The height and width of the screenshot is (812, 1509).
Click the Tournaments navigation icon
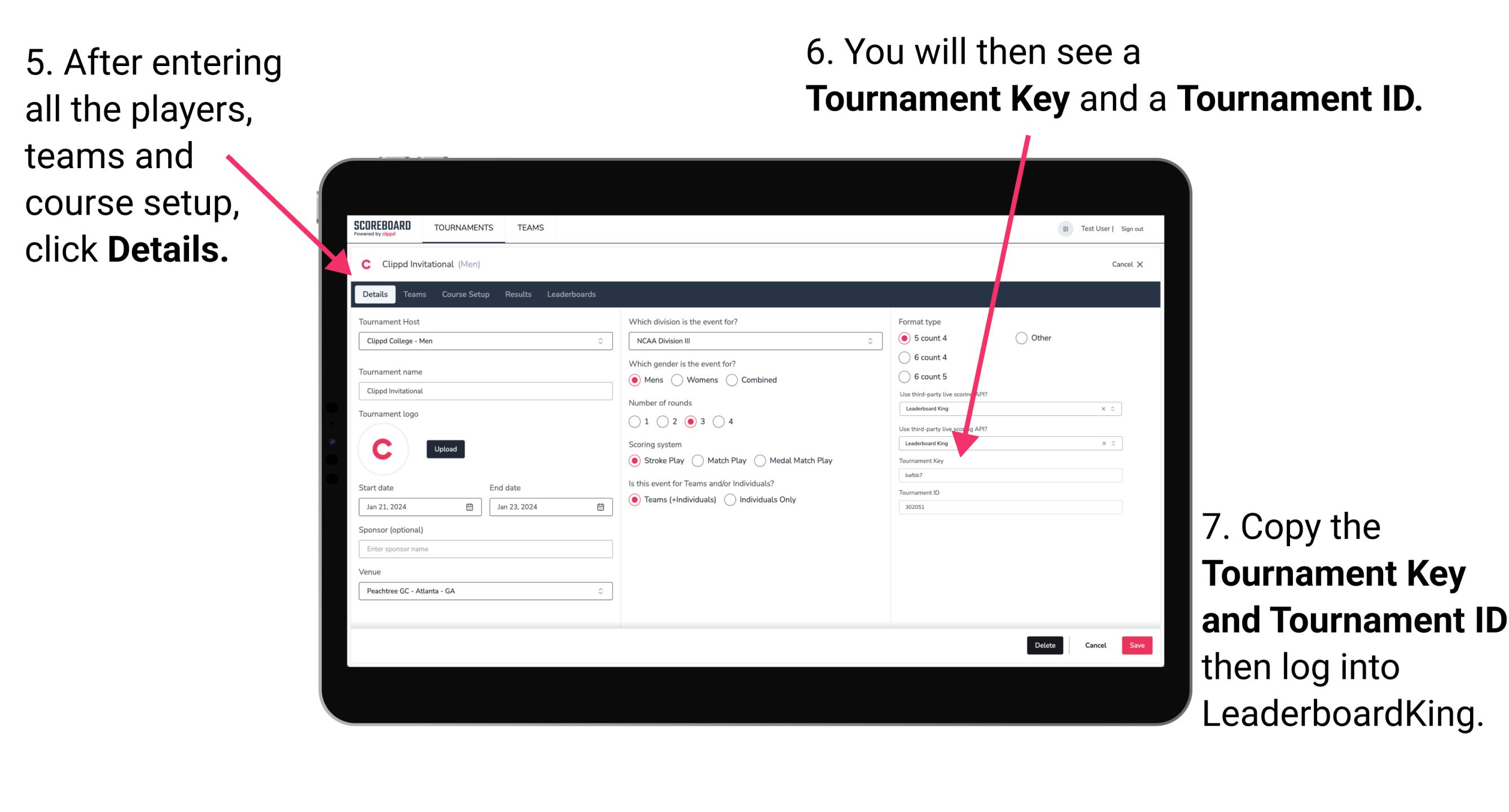(462, 229)
